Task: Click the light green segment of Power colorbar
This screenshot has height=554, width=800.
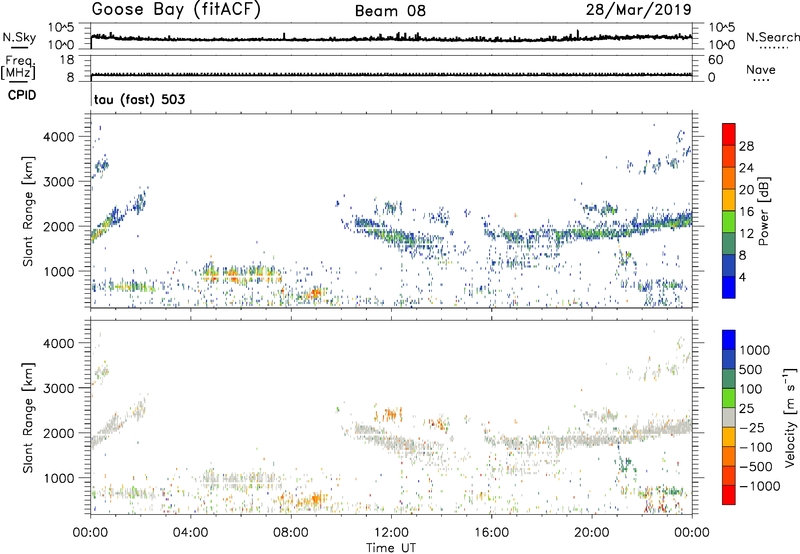Action: pyautogui.click(x=729, y=222)
